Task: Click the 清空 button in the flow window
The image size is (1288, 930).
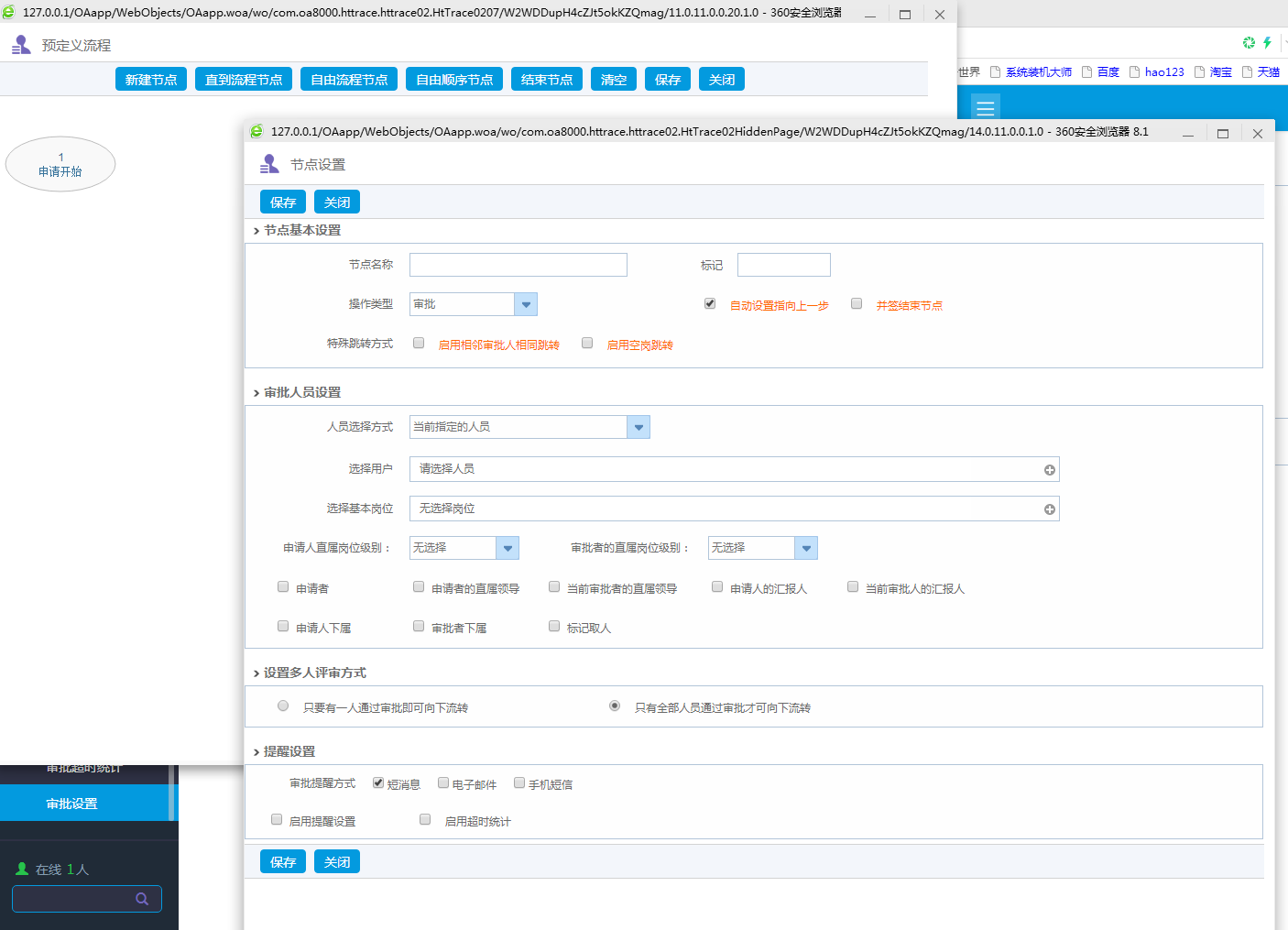Action: (x=614, y=80)
